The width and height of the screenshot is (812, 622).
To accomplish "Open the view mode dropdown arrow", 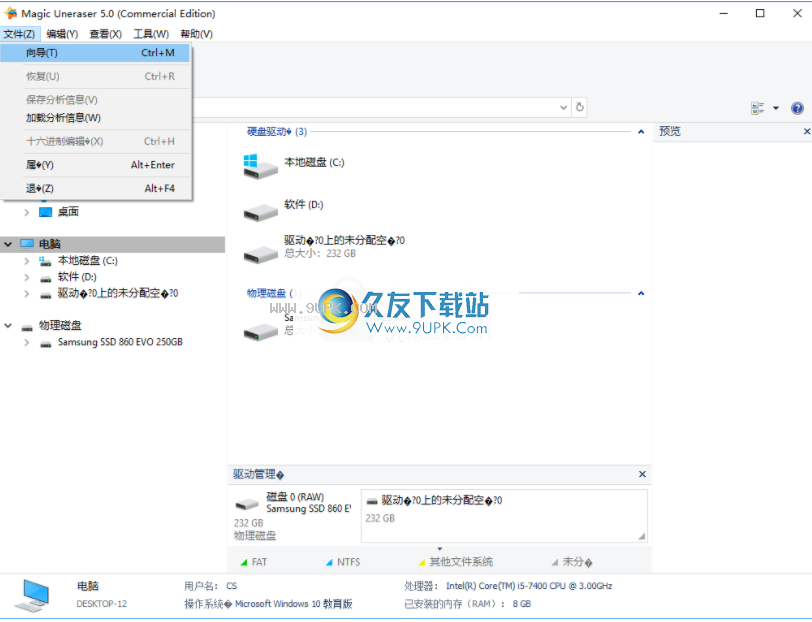I will point(776,108).
